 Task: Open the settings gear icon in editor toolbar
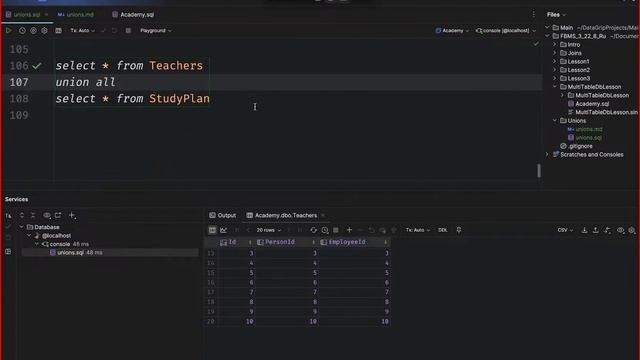(x=44, y=31)
